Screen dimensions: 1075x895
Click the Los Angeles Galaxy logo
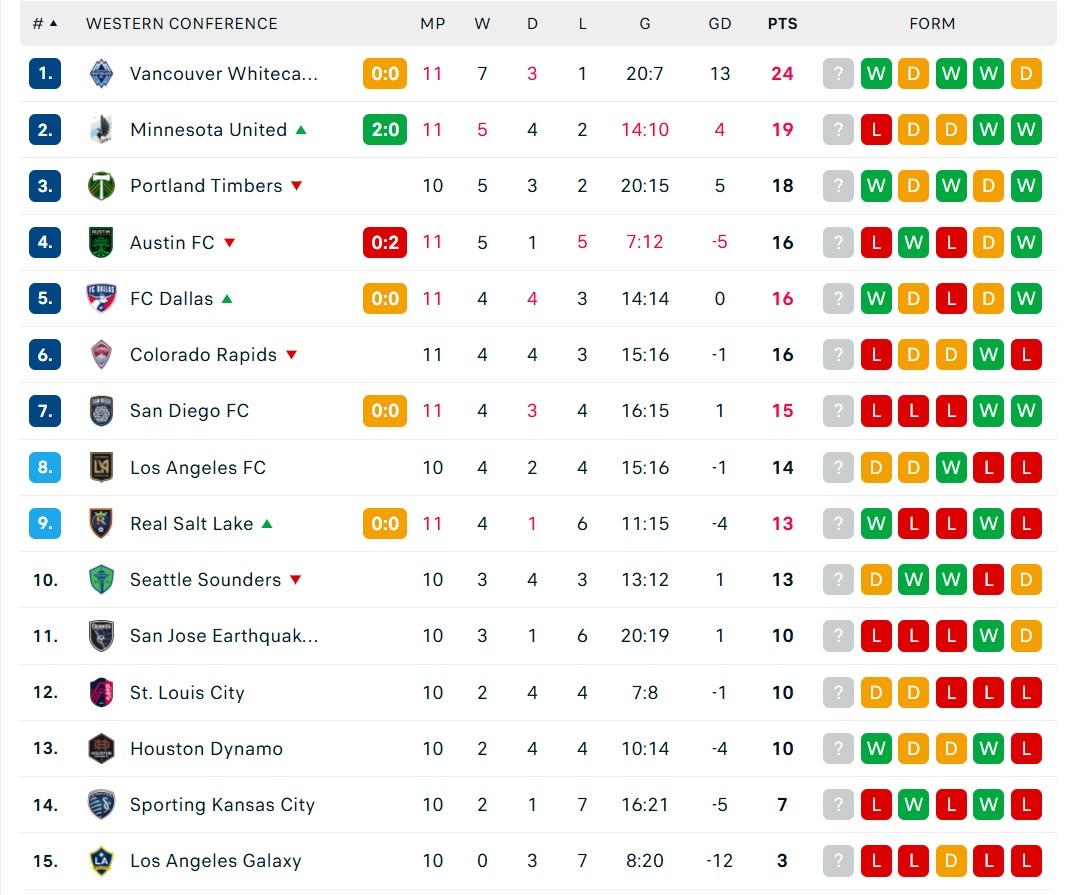pos(101,861)
